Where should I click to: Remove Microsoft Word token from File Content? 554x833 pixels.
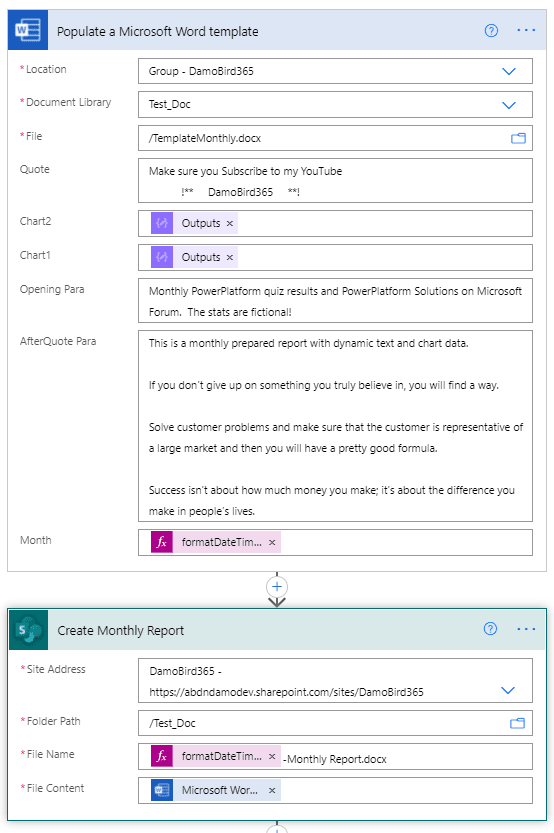click(x=272, y=790)
